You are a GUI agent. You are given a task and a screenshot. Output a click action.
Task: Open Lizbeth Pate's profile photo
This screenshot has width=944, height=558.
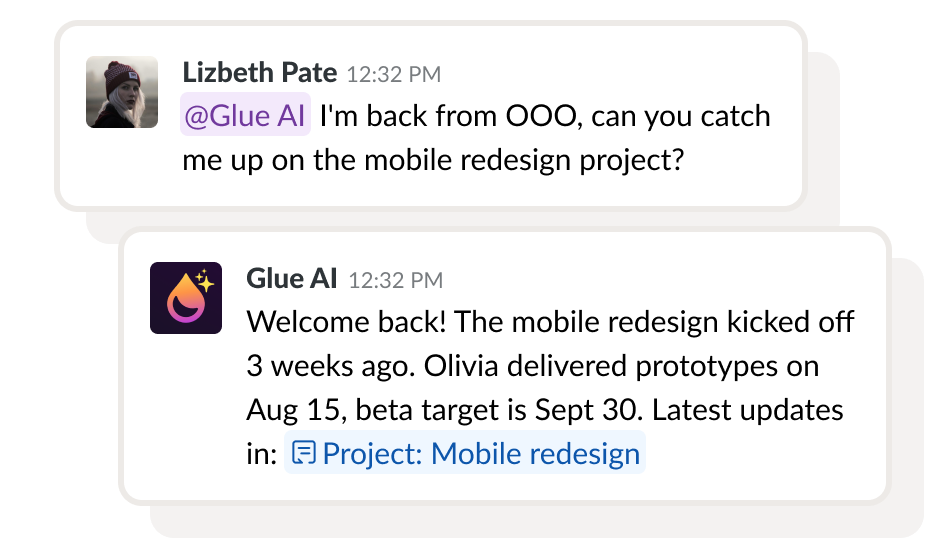[x=122, y=92]
